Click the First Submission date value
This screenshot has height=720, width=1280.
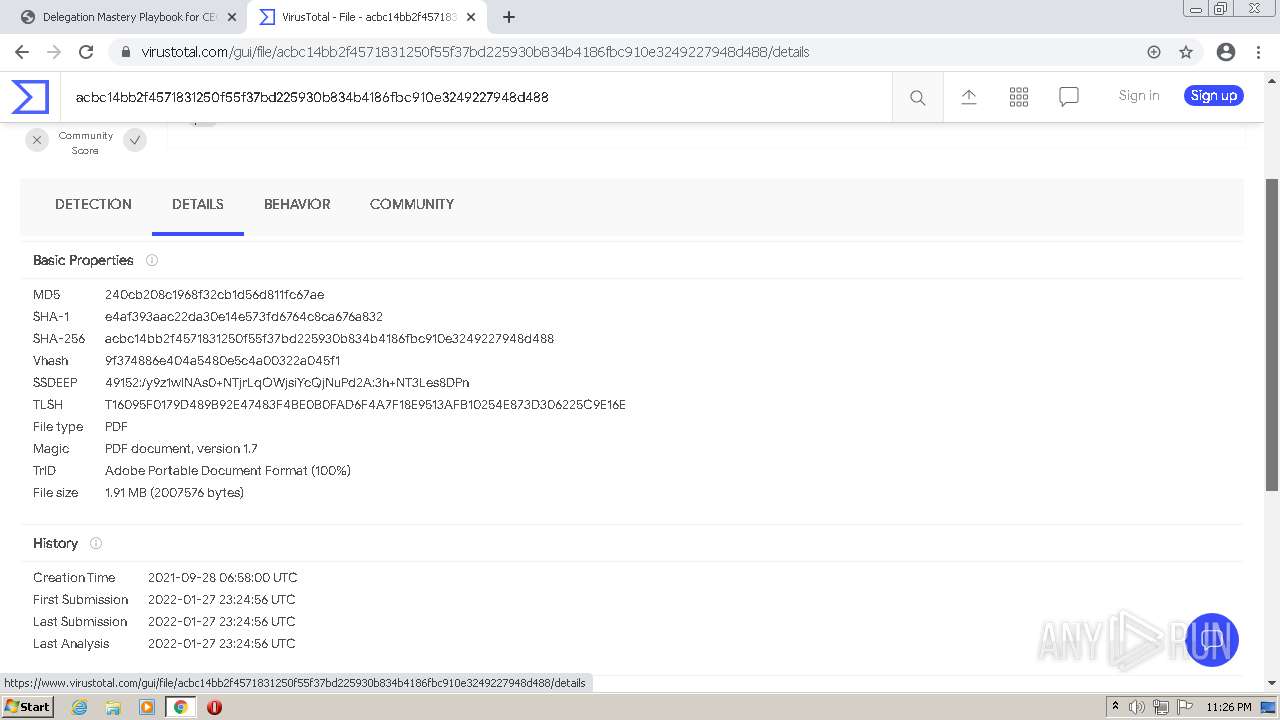(x=222, y=600)
